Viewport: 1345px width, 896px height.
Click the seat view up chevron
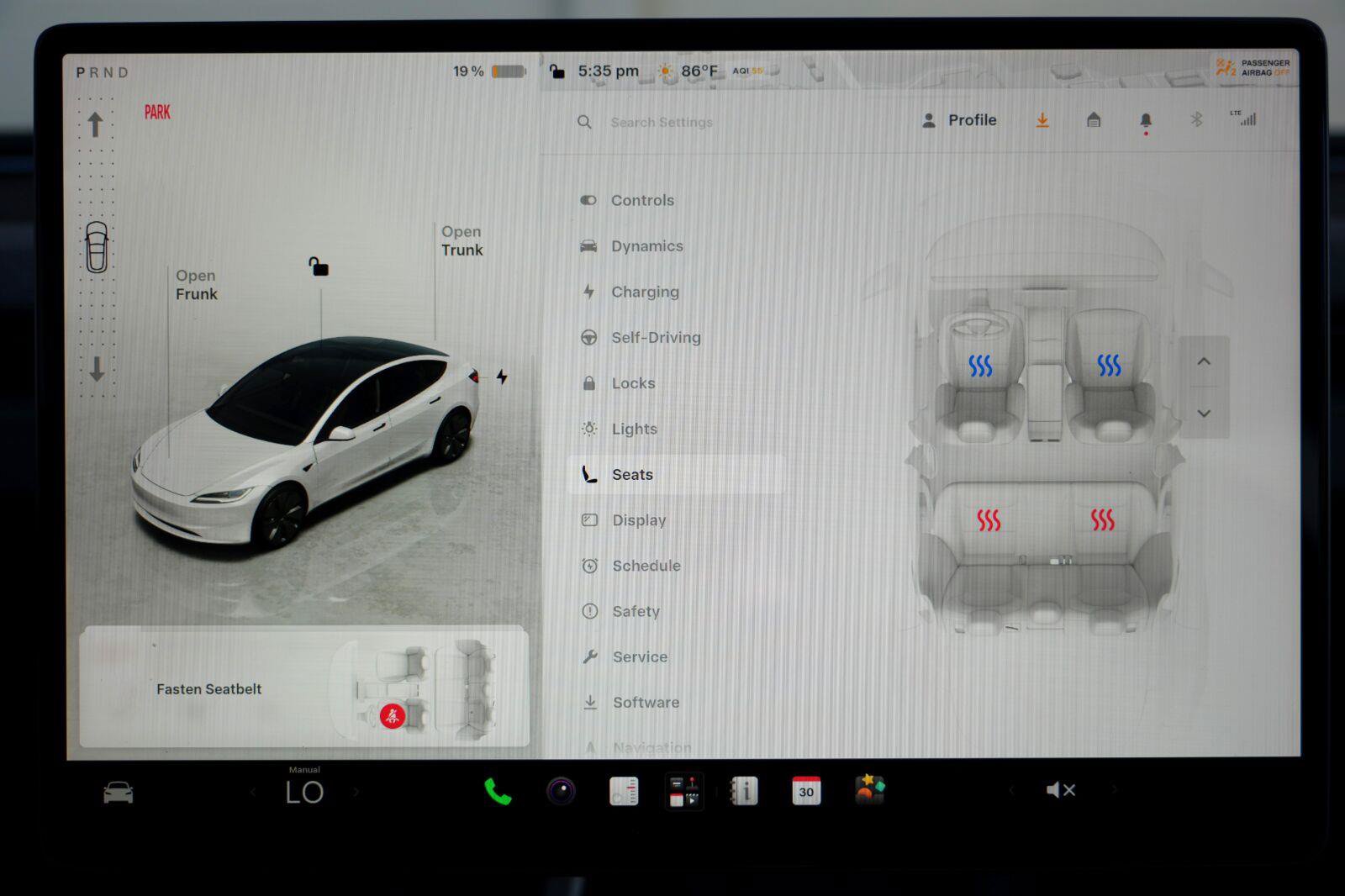click(1204, 361)
